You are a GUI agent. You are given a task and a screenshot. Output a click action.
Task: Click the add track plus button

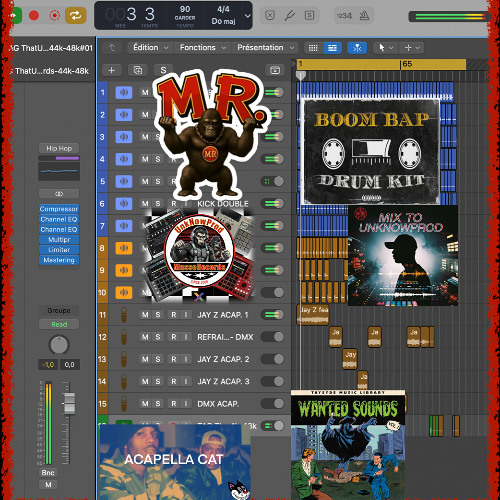pos(112,70)
